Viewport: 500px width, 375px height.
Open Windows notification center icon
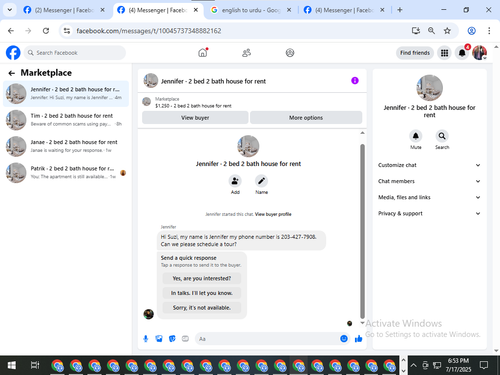coord(484,365)
